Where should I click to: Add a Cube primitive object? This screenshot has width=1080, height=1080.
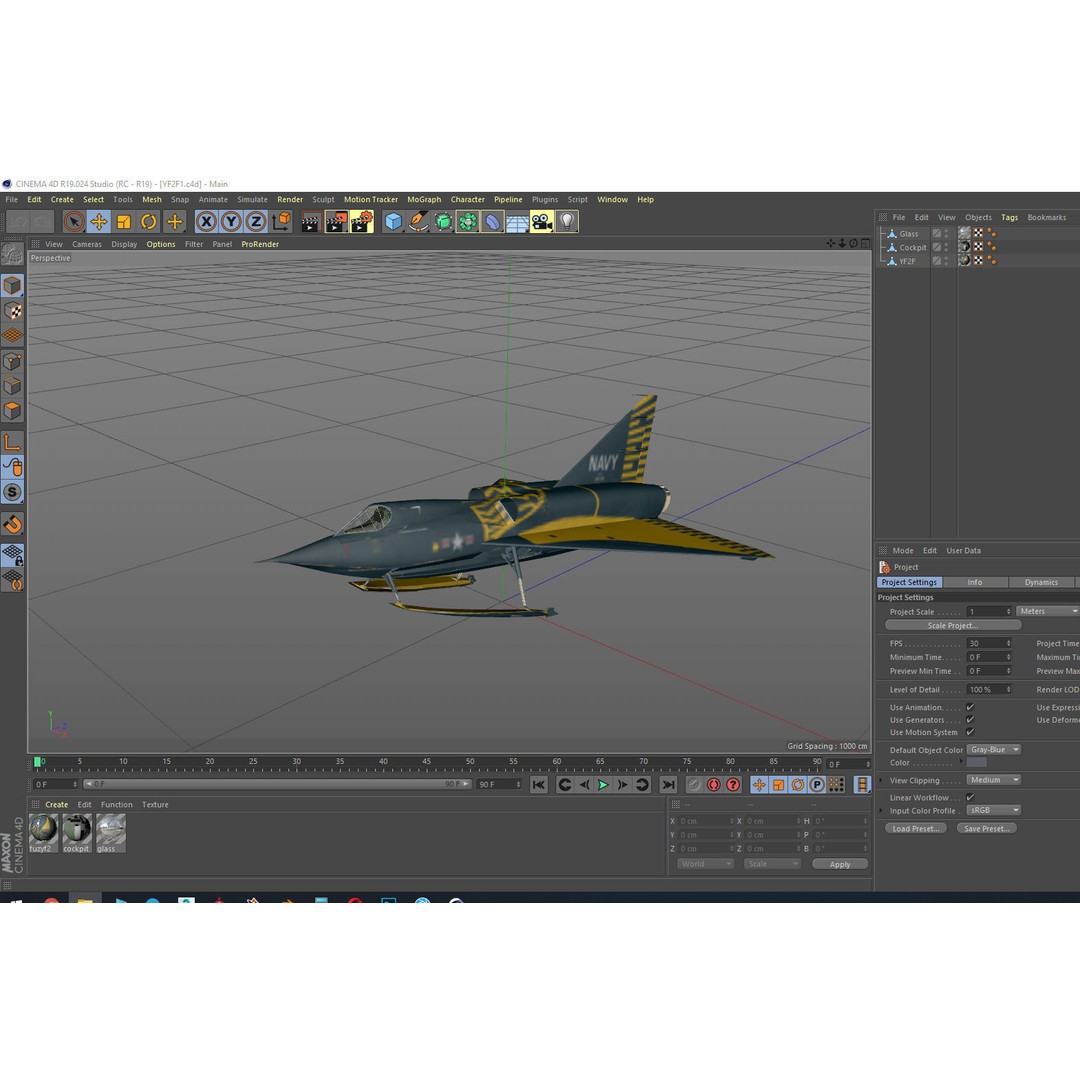point(393,222)
